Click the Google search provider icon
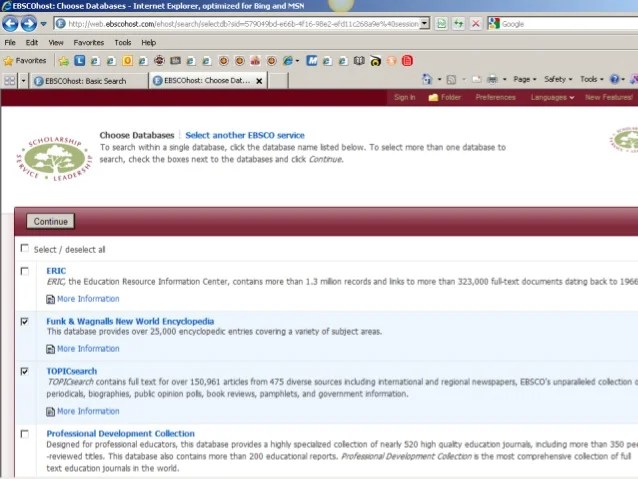Screen dimensions: 638x479 pos(494,24)
